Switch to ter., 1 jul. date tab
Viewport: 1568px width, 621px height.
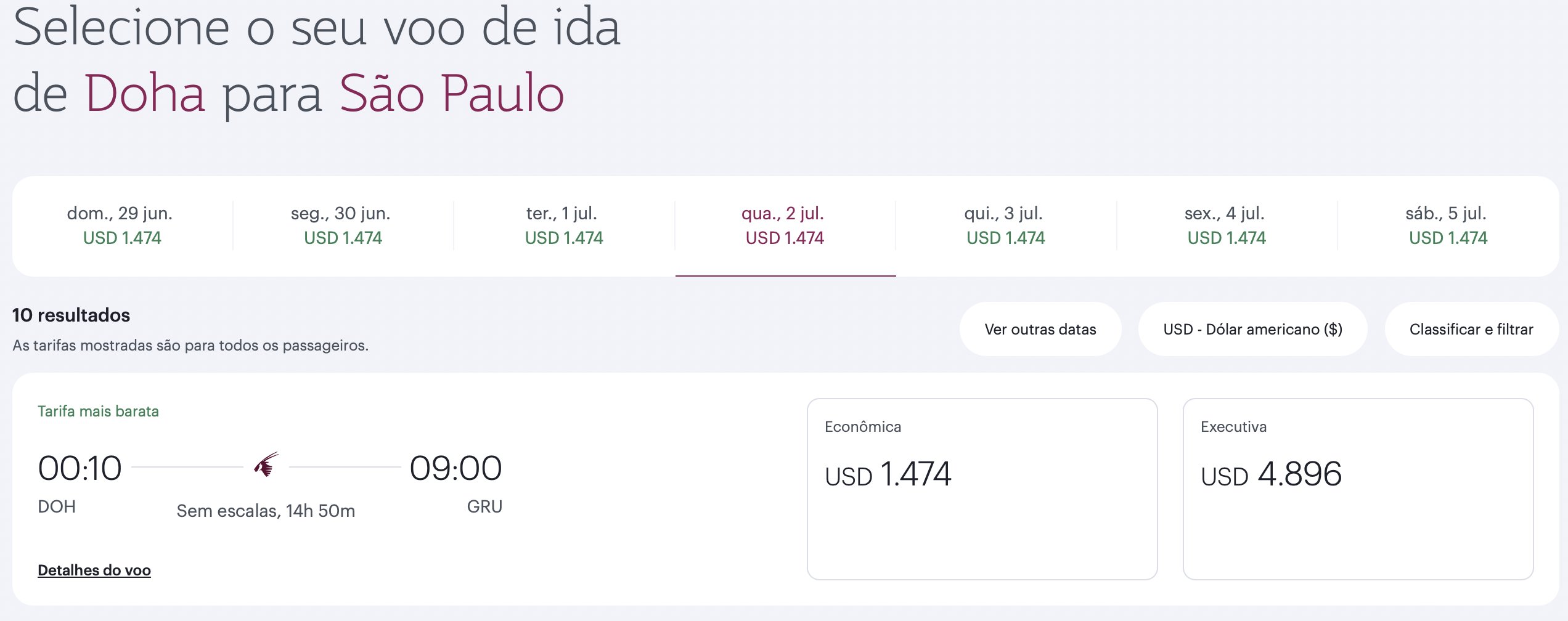[x=564, y=225]
